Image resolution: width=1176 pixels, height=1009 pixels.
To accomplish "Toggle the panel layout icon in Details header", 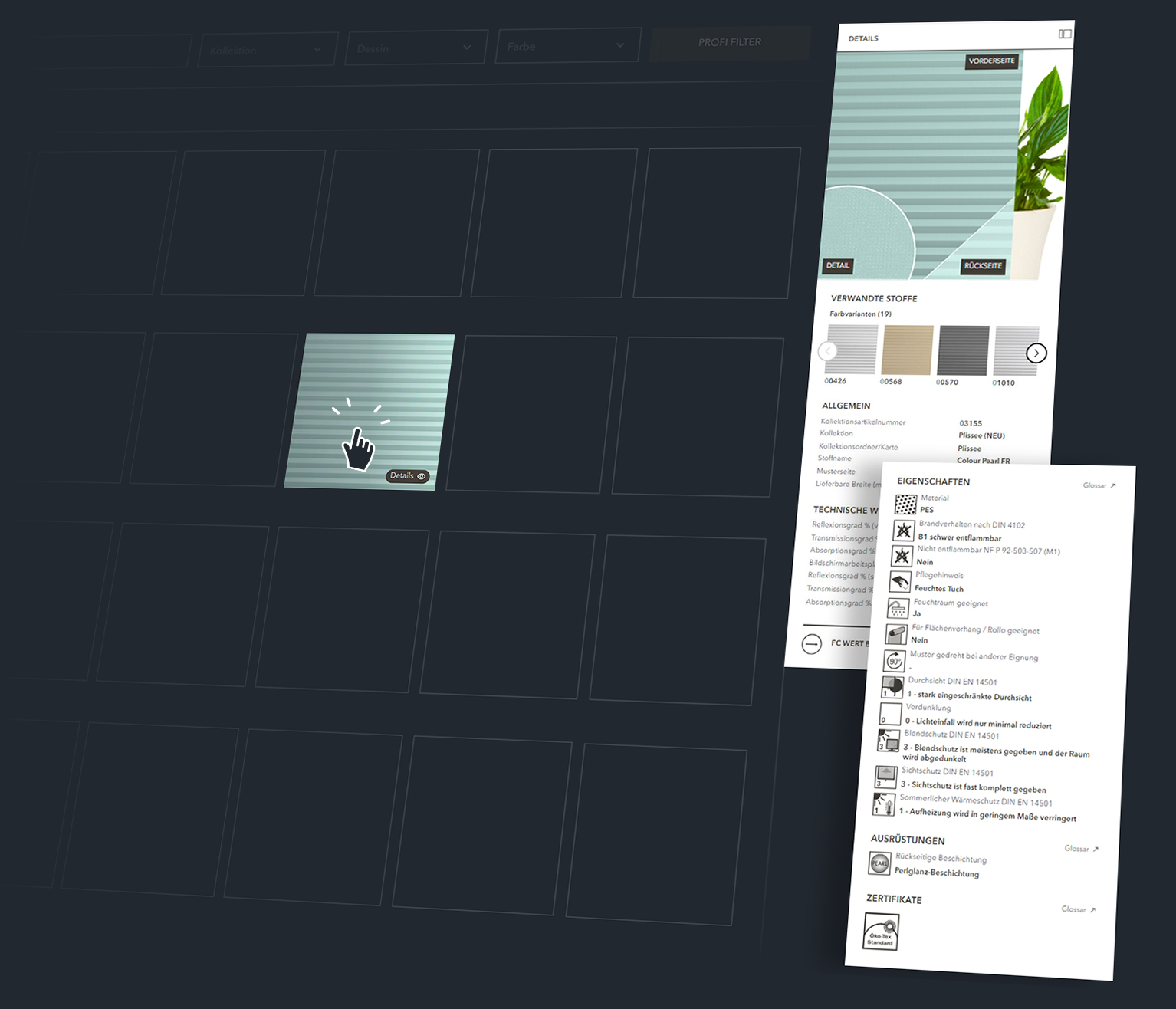I will click(x=1065, y=35).
